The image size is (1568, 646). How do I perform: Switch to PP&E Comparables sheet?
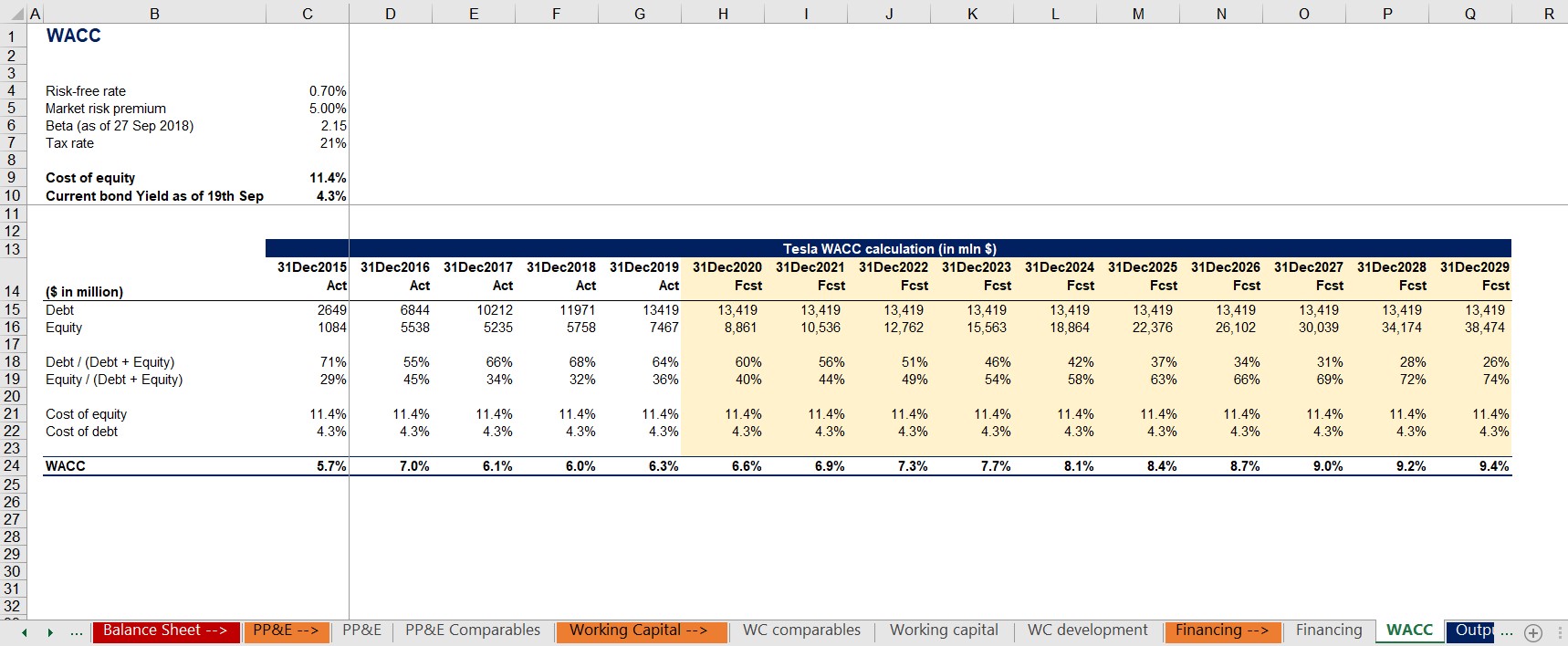tap(473, 630)
